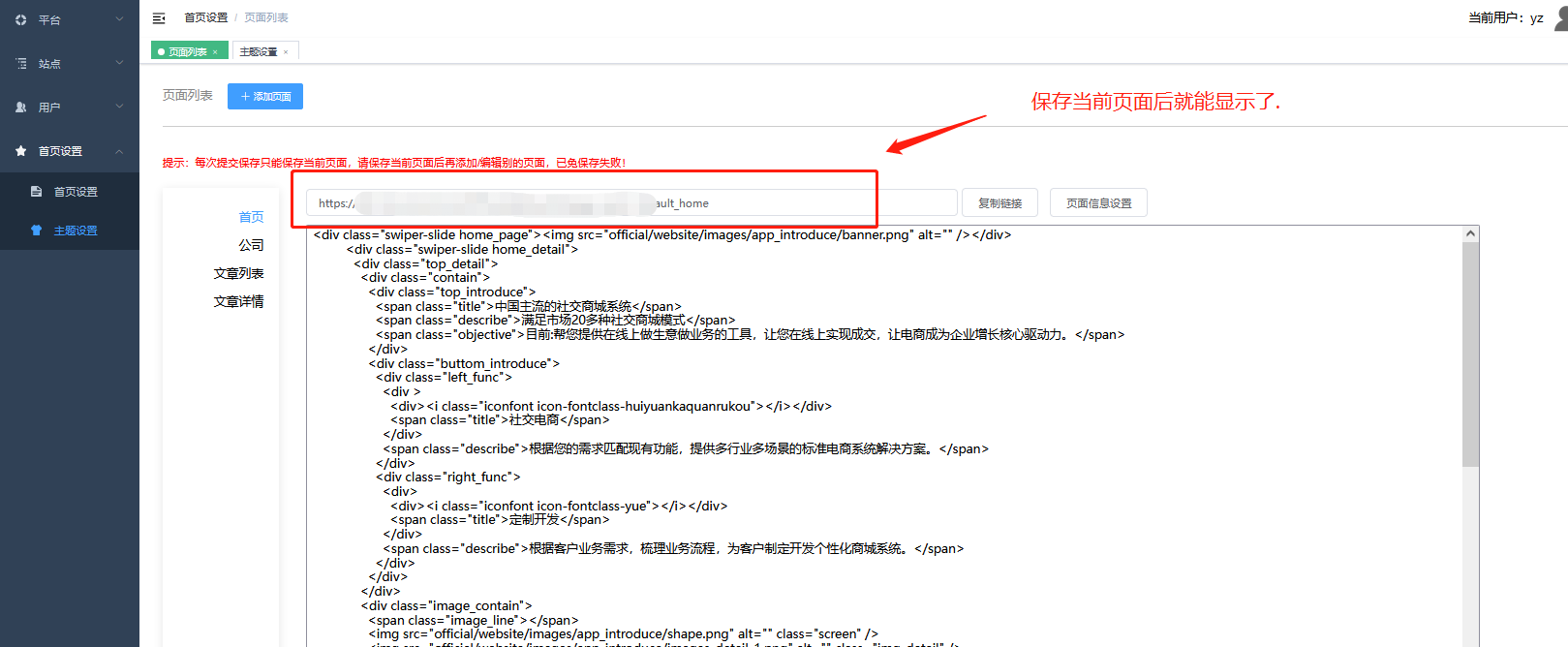Image resolution: width=1568 pixels, height=647 pixels.
Task: Click the 用户 user icon in sidebar
Action: point(21,108)
